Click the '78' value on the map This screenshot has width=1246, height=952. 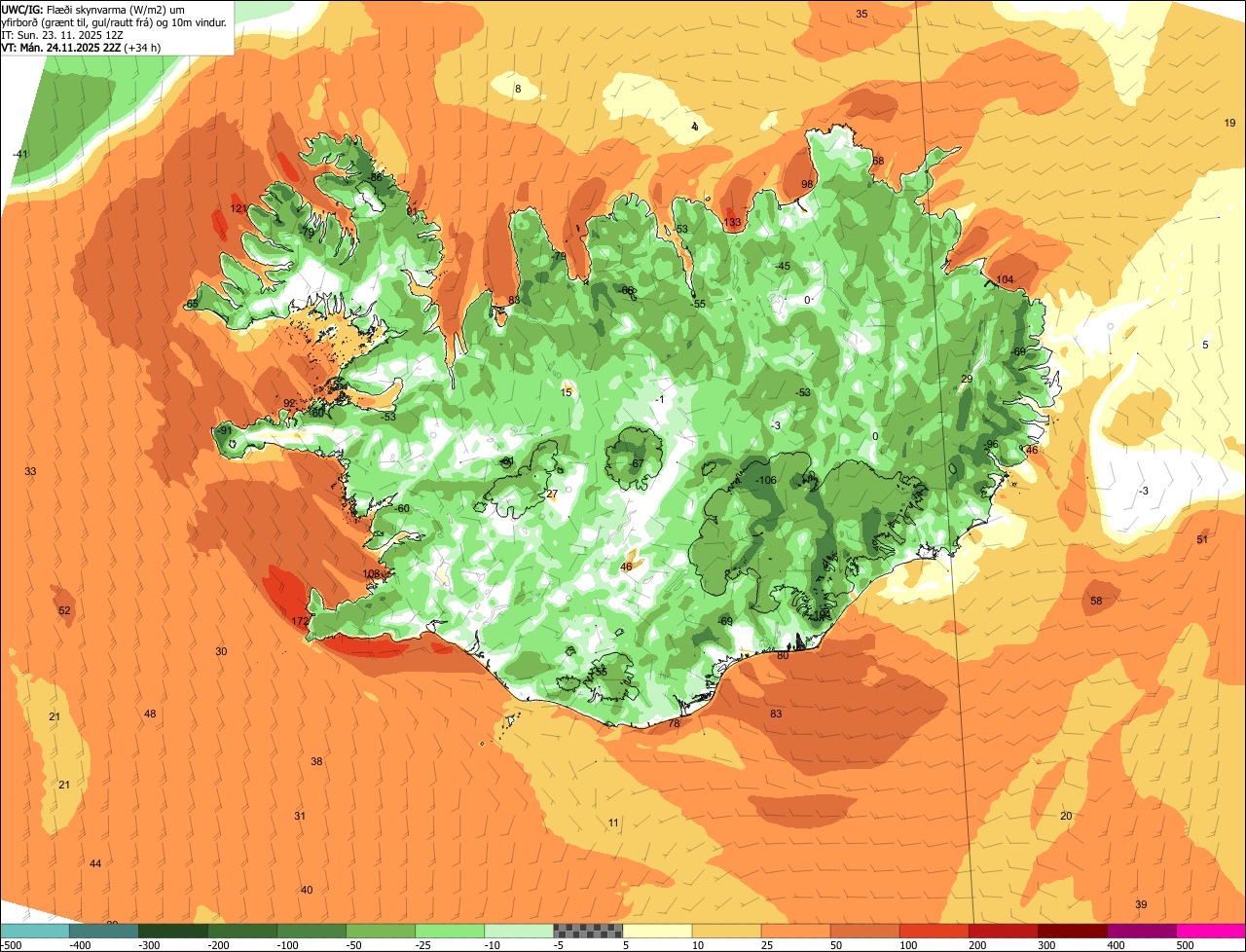point(674,723)
